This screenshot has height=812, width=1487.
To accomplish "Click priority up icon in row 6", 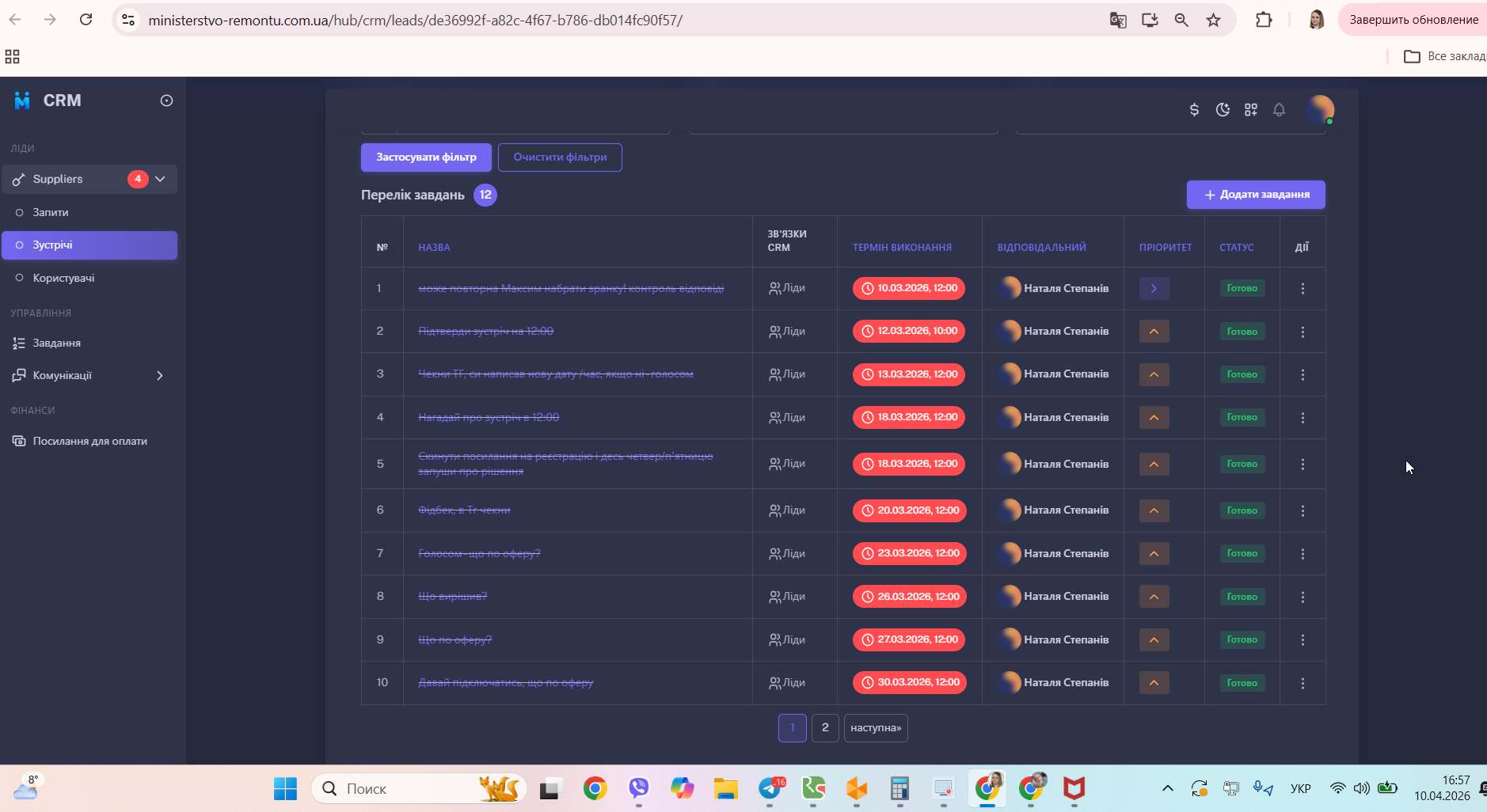I will point(1154,511).
